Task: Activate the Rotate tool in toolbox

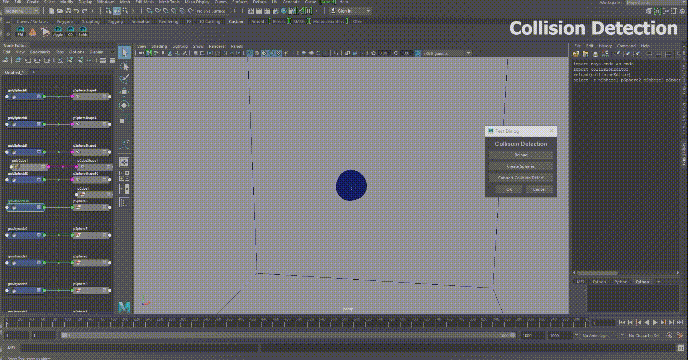Action: (x=125, y=105)
